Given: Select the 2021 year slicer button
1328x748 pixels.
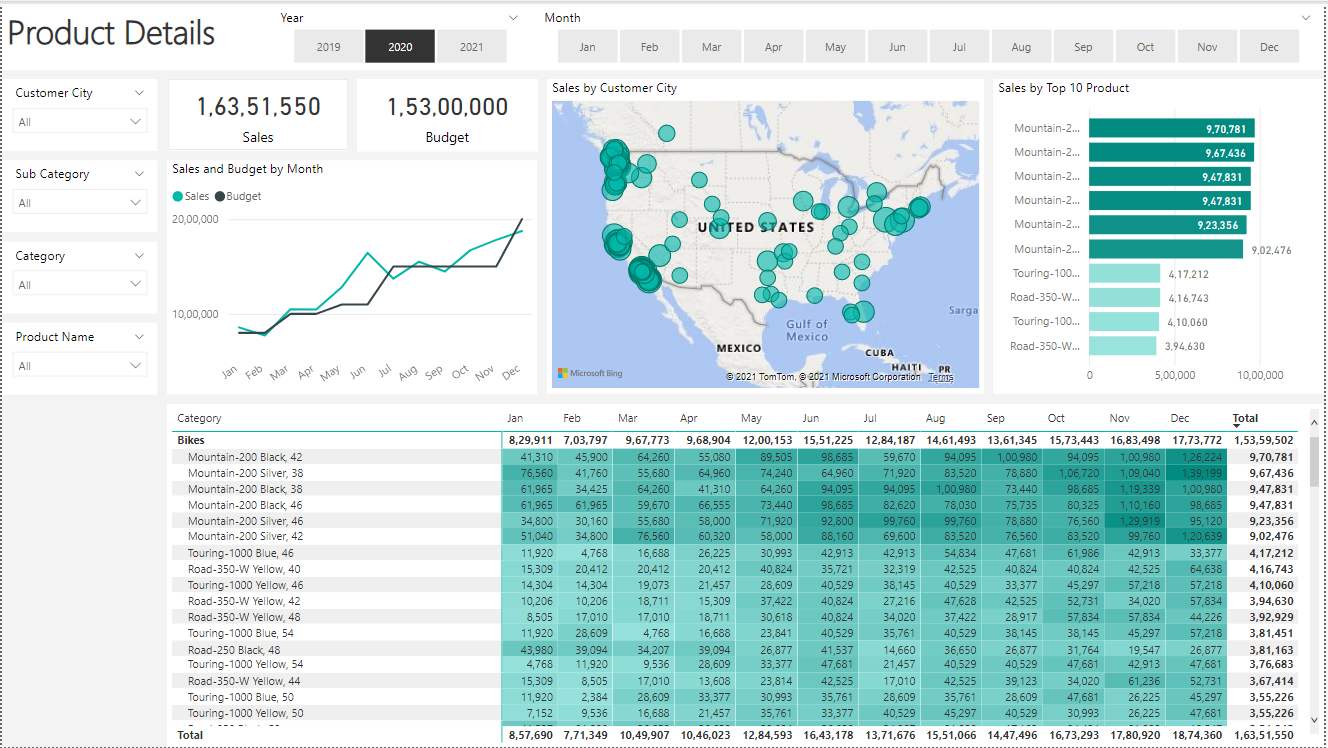Looking at the screenshot, I should 471,47.
